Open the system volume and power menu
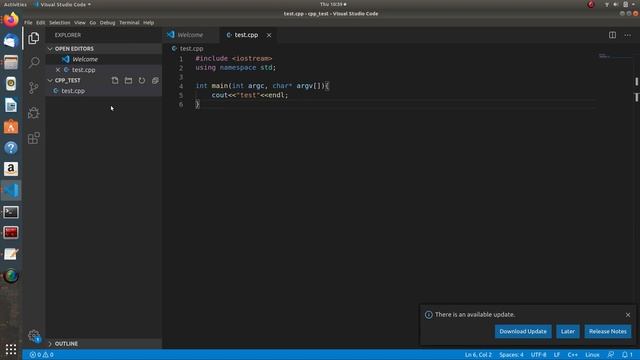 pos(620,4)
